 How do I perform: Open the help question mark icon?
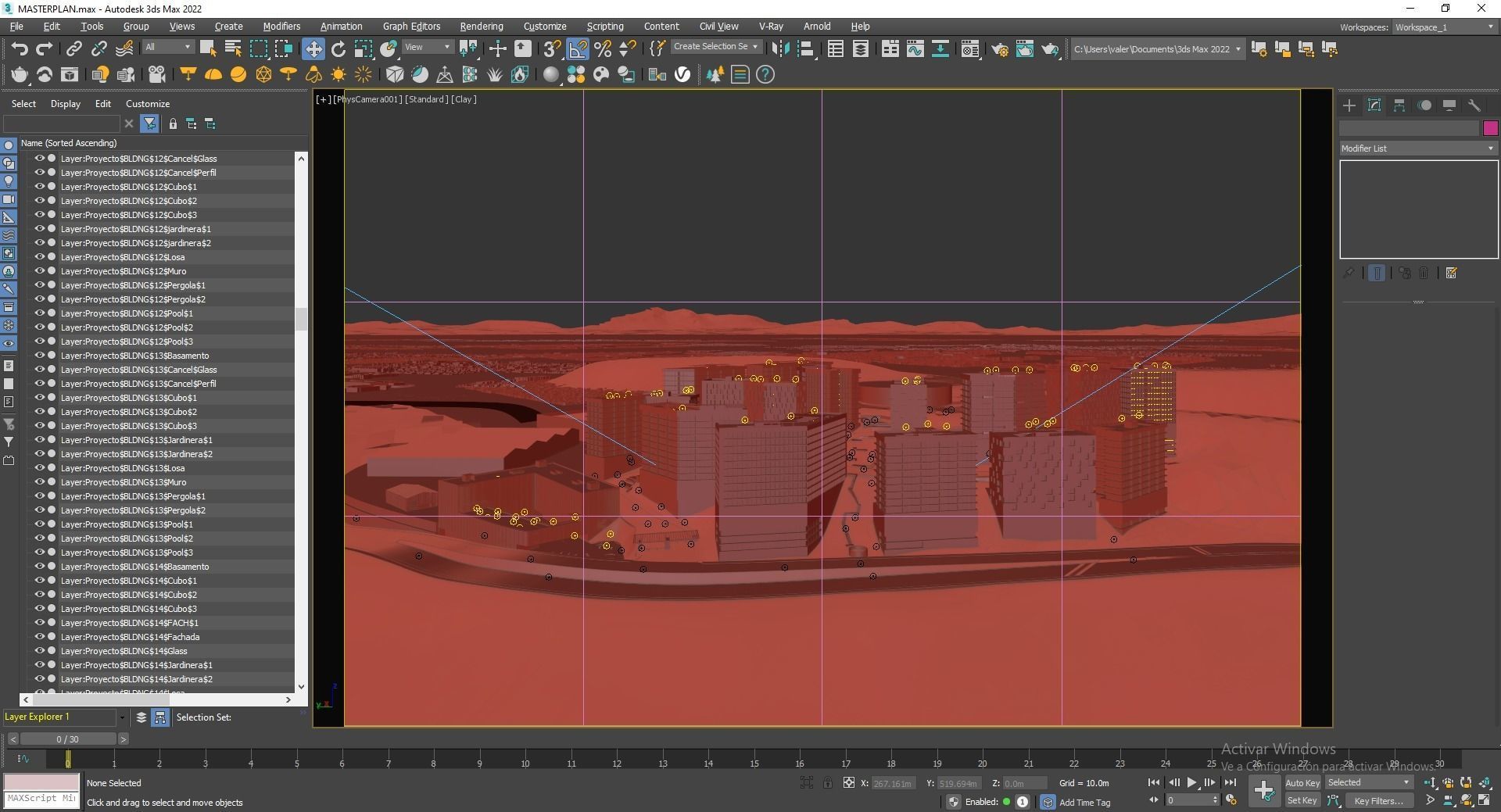point(765,74)
